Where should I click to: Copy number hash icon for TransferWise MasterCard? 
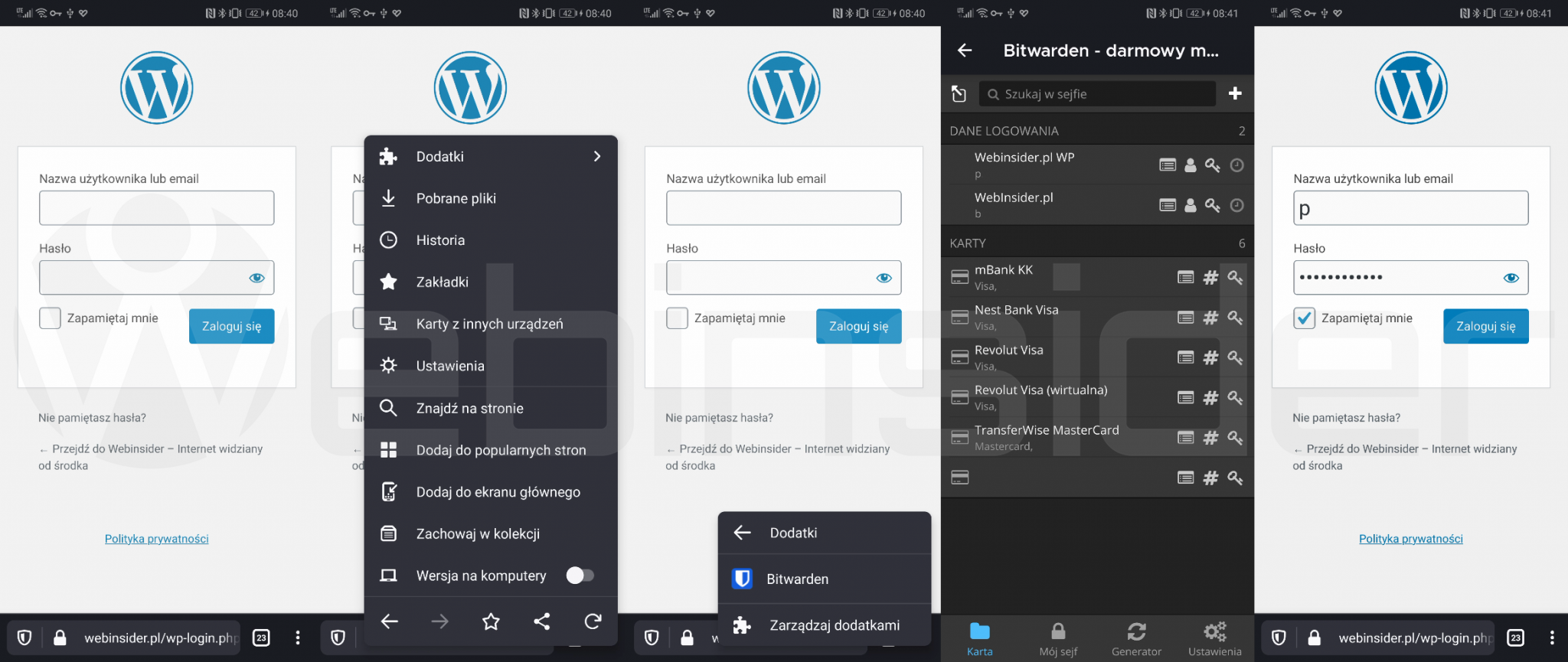tap(1210, 438)
